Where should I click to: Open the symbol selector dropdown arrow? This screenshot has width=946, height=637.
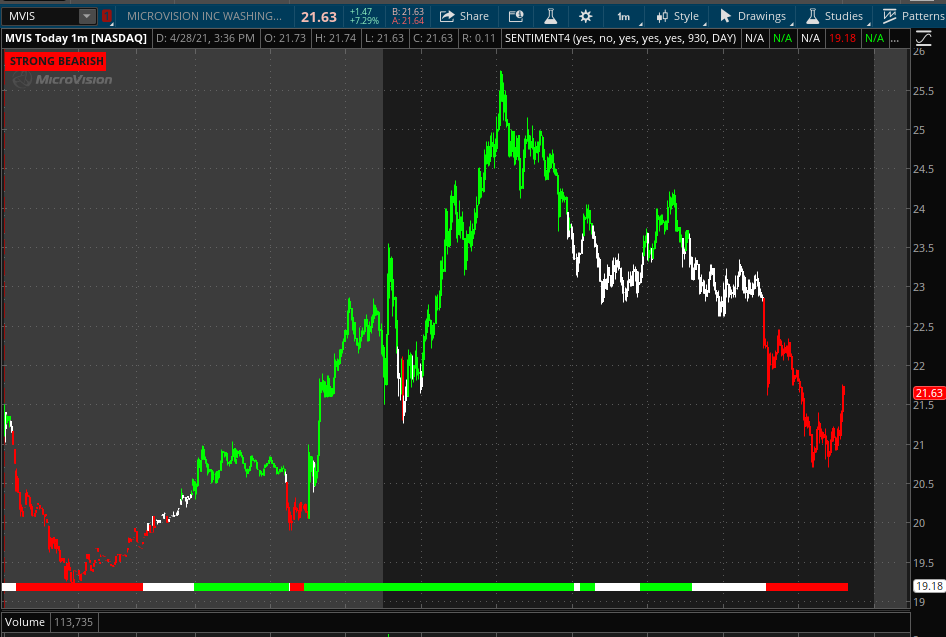coord(87,16)
